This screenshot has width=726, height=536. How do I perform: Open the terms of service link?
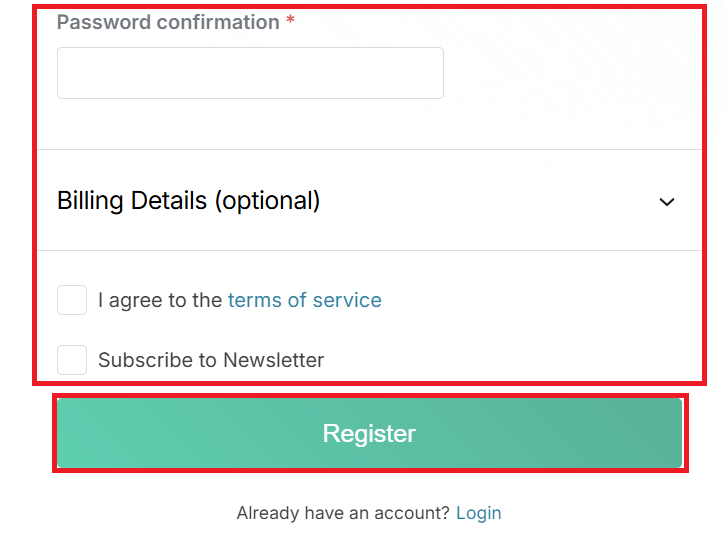(304, 300)
